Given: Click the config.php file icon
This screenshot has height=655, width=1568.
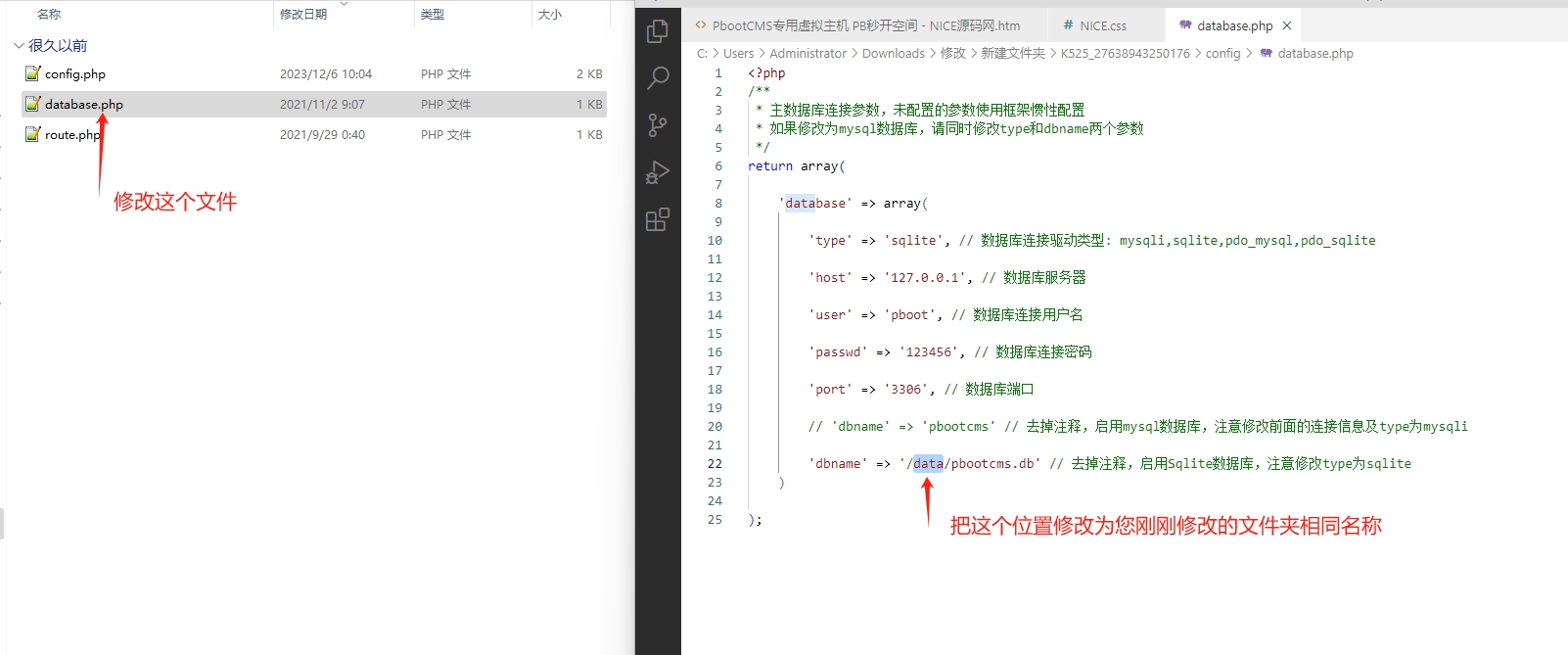Looking at the screenshot, I should [x=33, y=73].
